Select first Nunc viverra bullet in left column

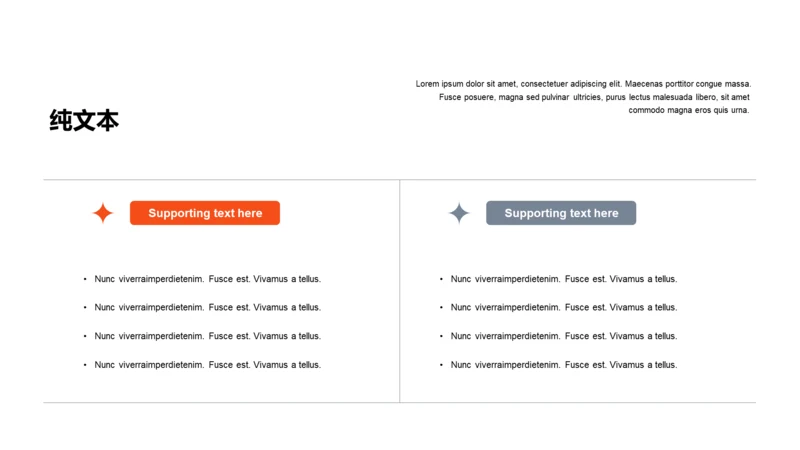coord(203,279)
